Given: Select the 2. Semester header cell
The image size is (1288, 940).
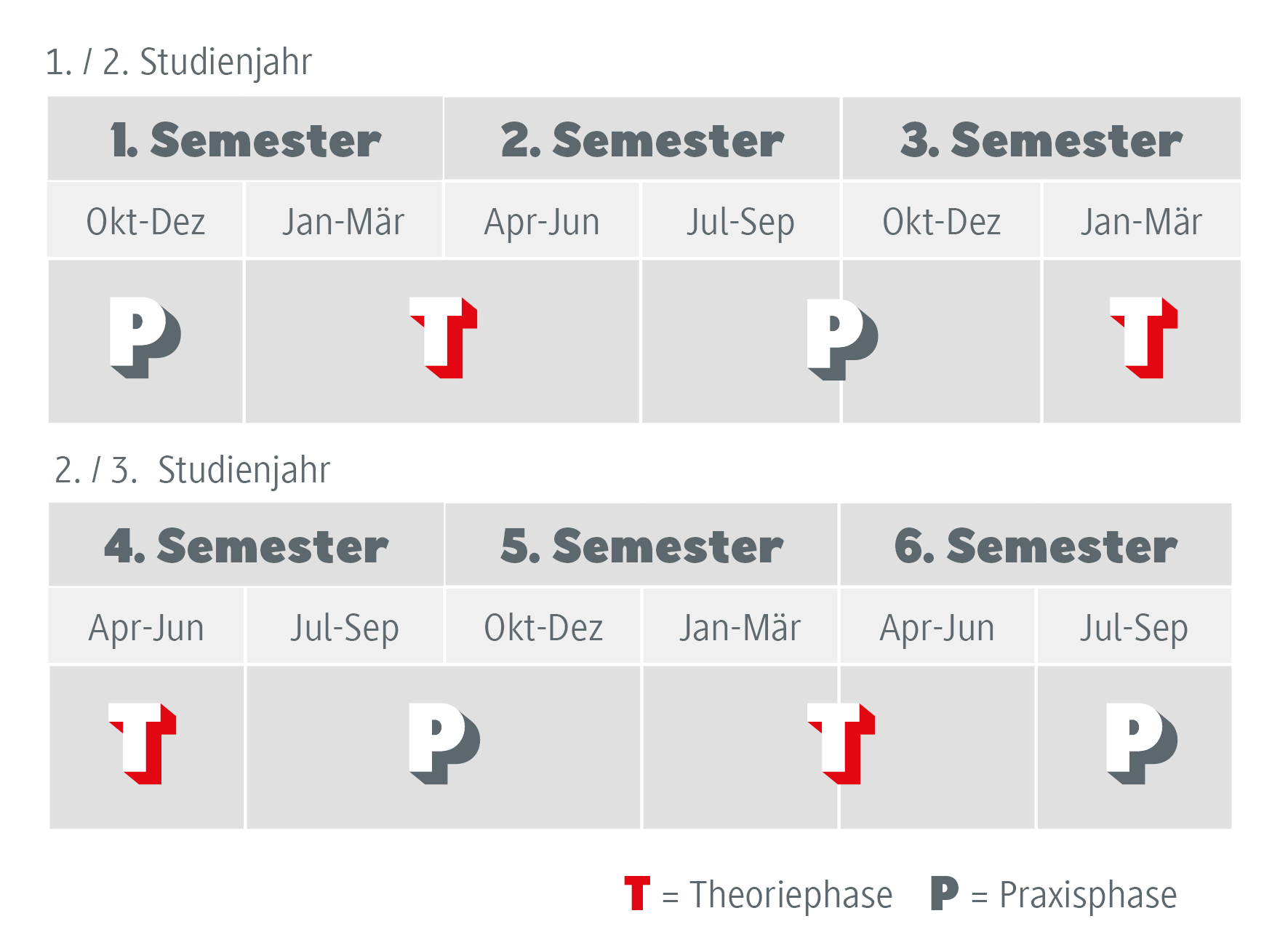Looking at the screenshot, I should pos(641,138).
